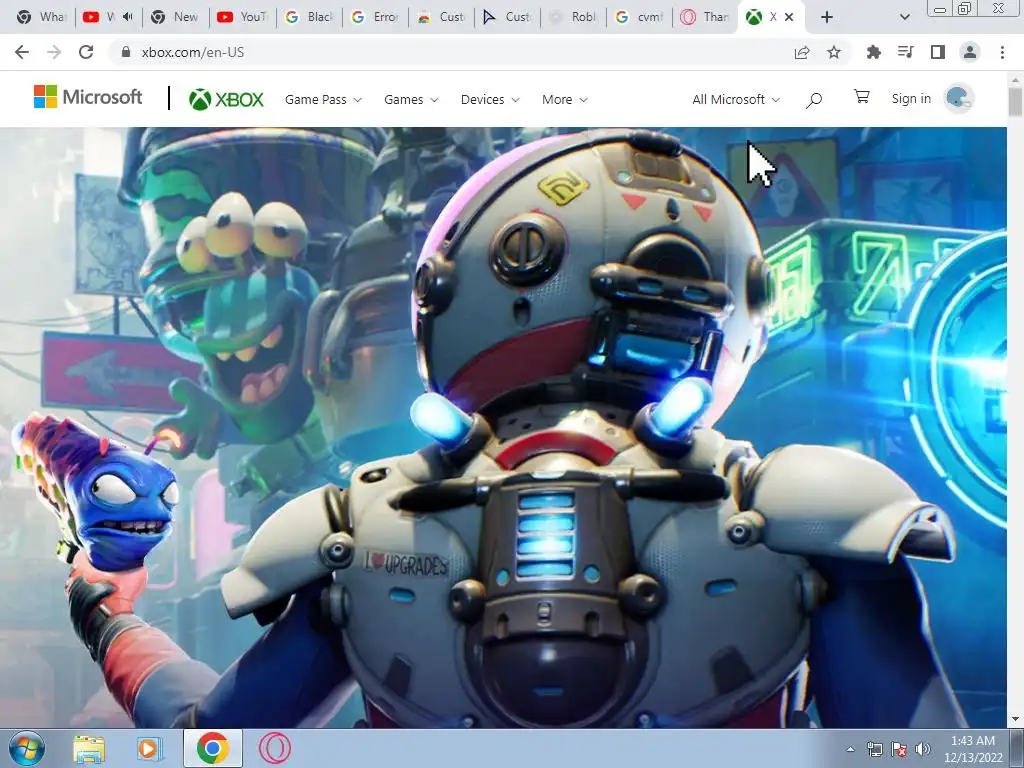Switch to the 'New' tab
This screenshot has height=768, width=1024.
(175, 17)
